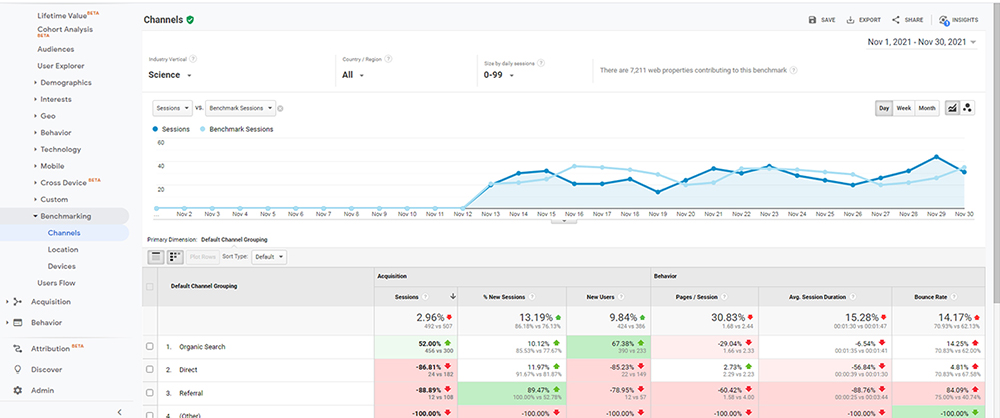The height and width of the screenshot is (418, 1000).
Task: Collapse the left sidebar with chevron
Action: click(x=119, y=412)
